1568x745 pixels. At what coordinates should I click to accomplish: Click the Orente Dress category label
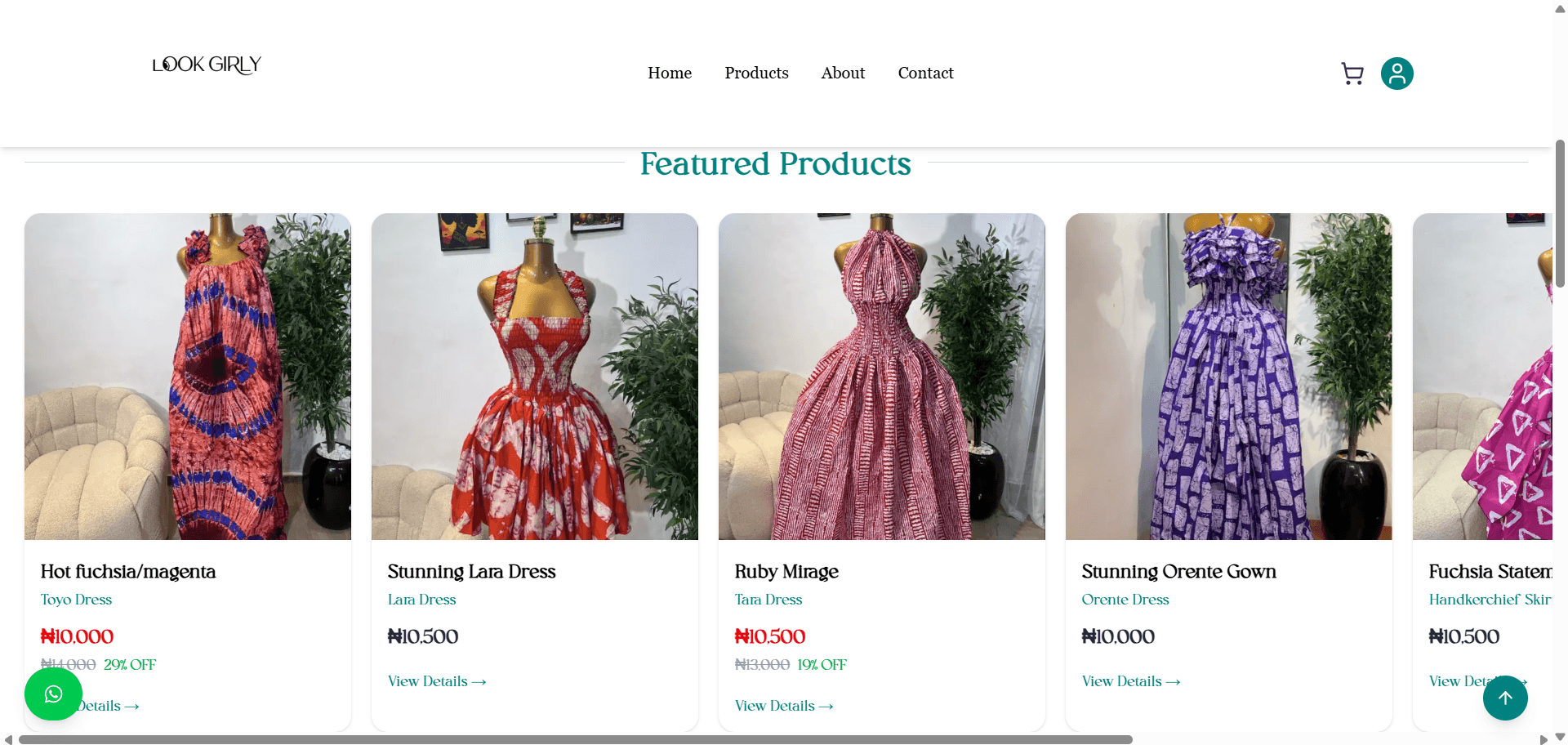tap(1125, 600)
